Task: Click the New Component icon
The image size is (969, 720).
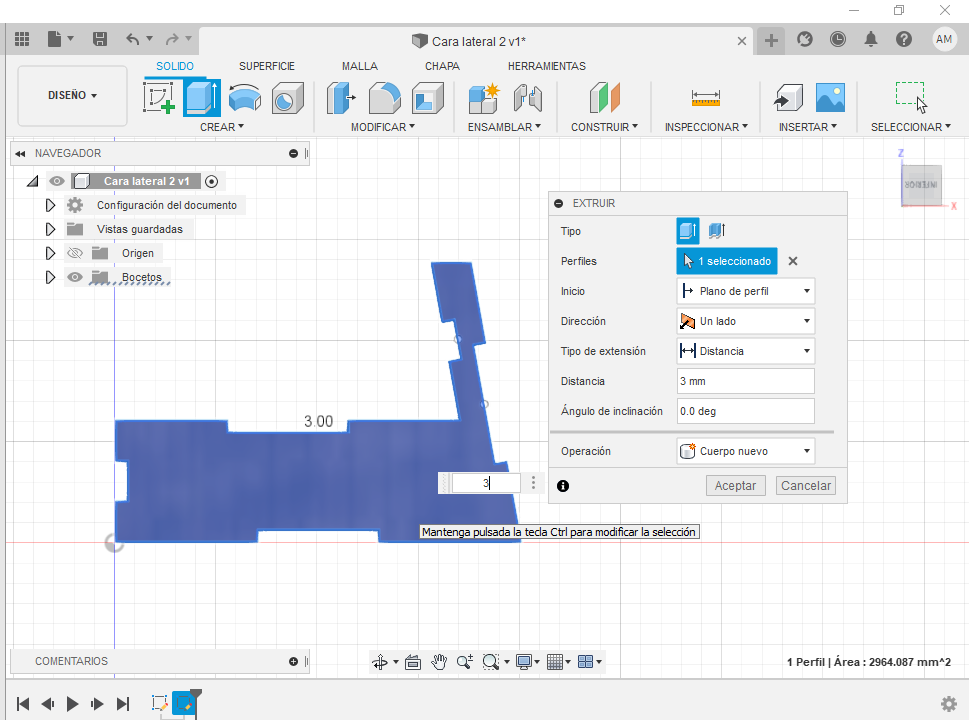Action: pyautogui.click(x=484, y=98)
